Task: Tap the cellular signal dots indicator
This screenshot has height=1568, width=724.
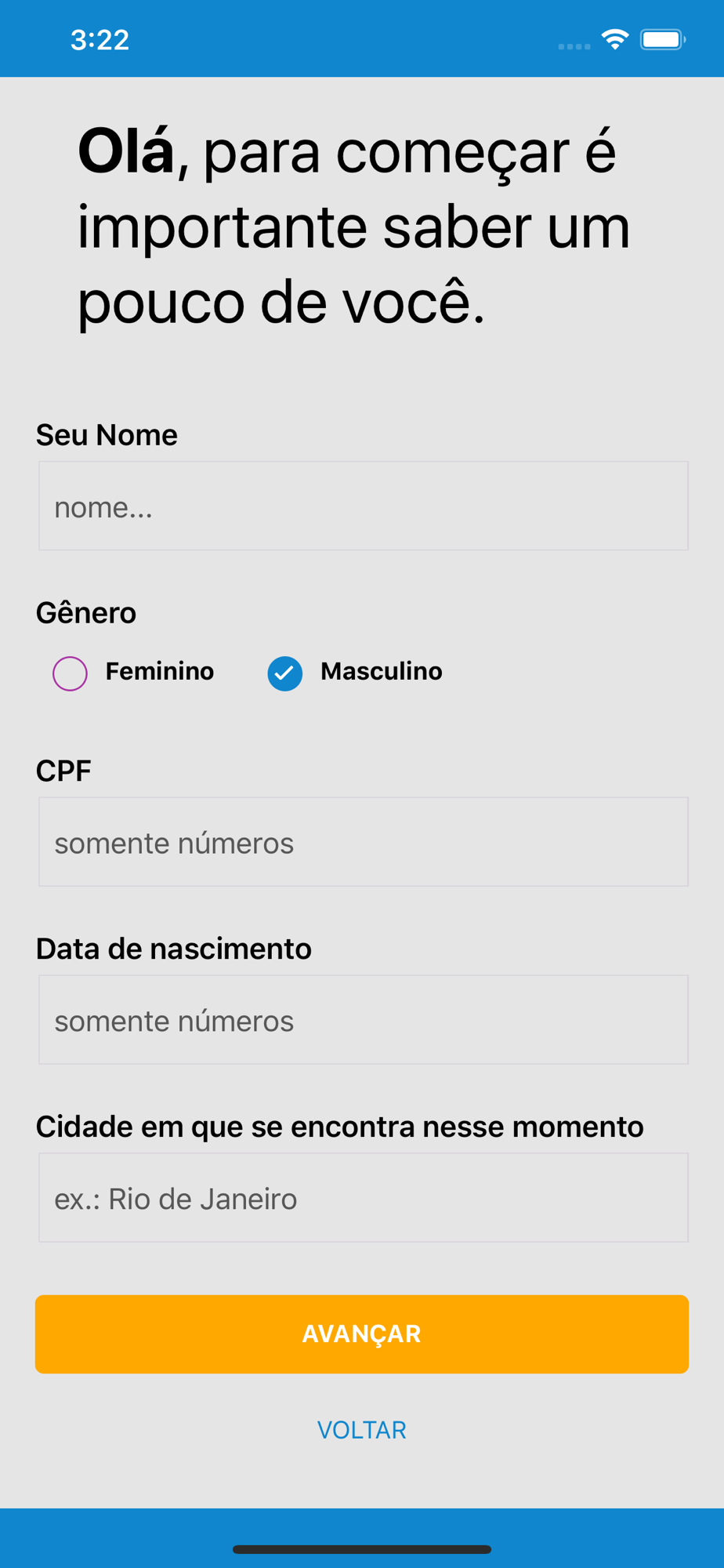Action: pos(574,46)
